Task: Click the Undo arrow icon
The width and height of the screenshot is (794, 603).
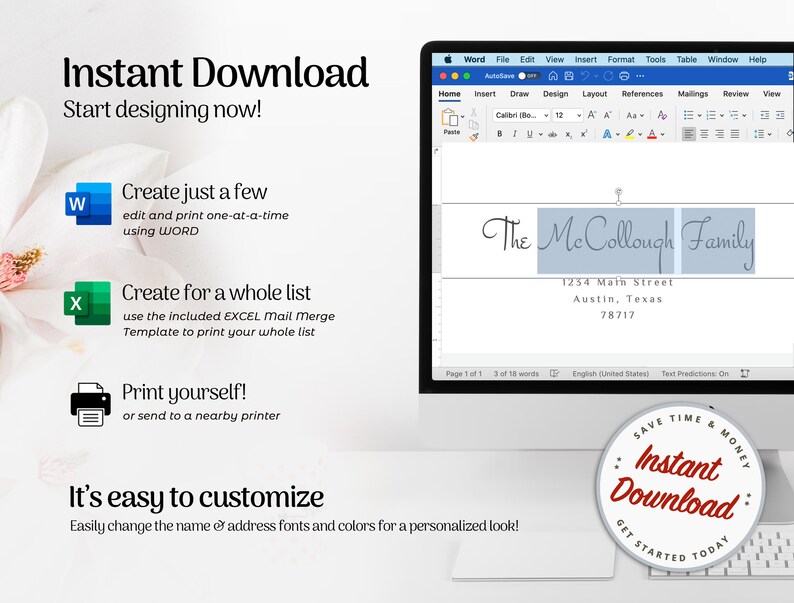Action: 585,76
